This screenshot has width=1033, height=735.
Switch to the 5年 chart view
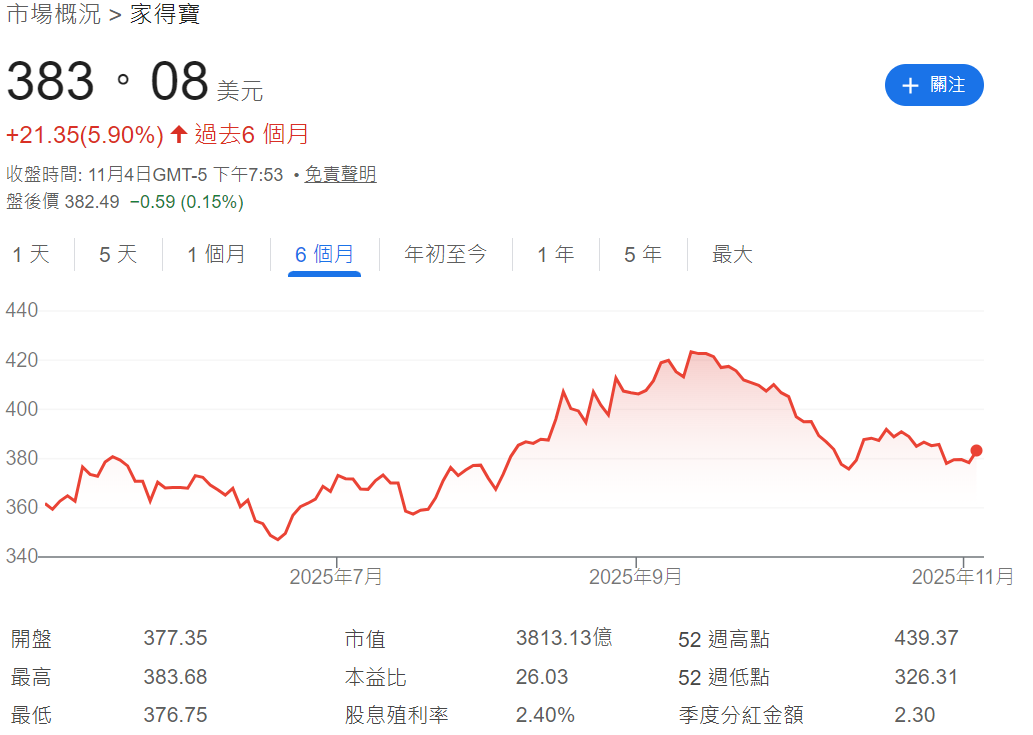(642, 254)
